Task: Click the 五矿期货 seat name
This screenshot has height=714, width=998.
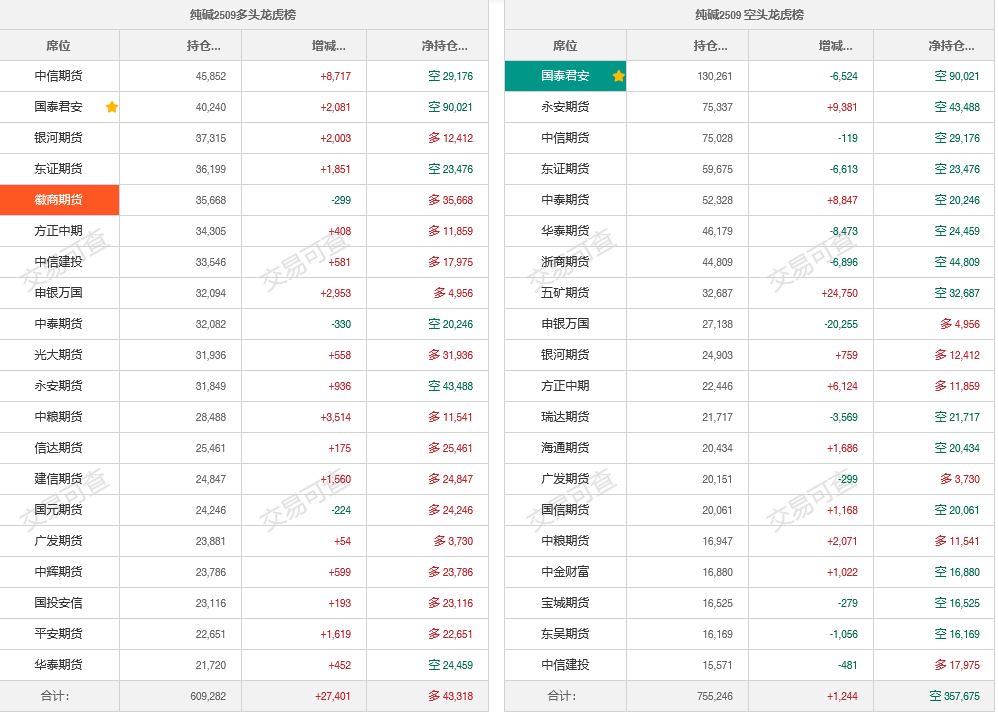Action: point(566,293)
